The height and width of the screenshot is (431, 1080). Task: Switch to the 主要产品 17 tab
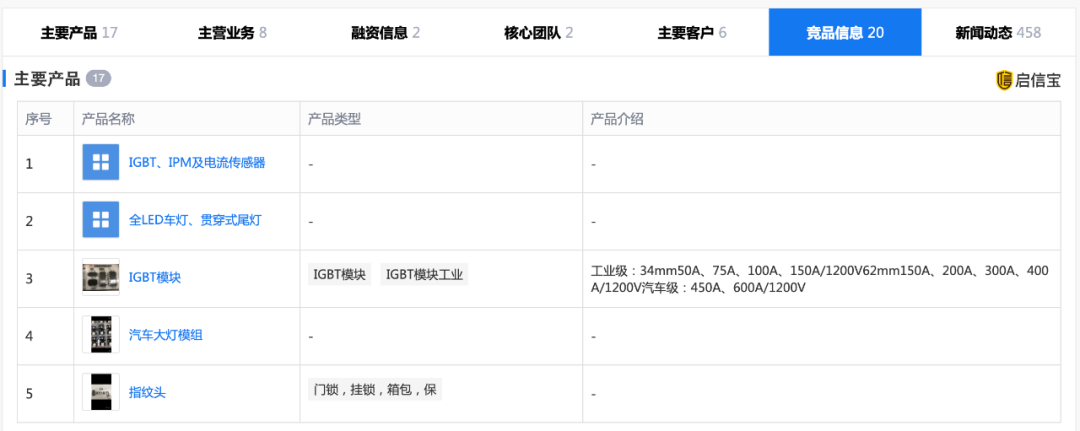(79, 32)
